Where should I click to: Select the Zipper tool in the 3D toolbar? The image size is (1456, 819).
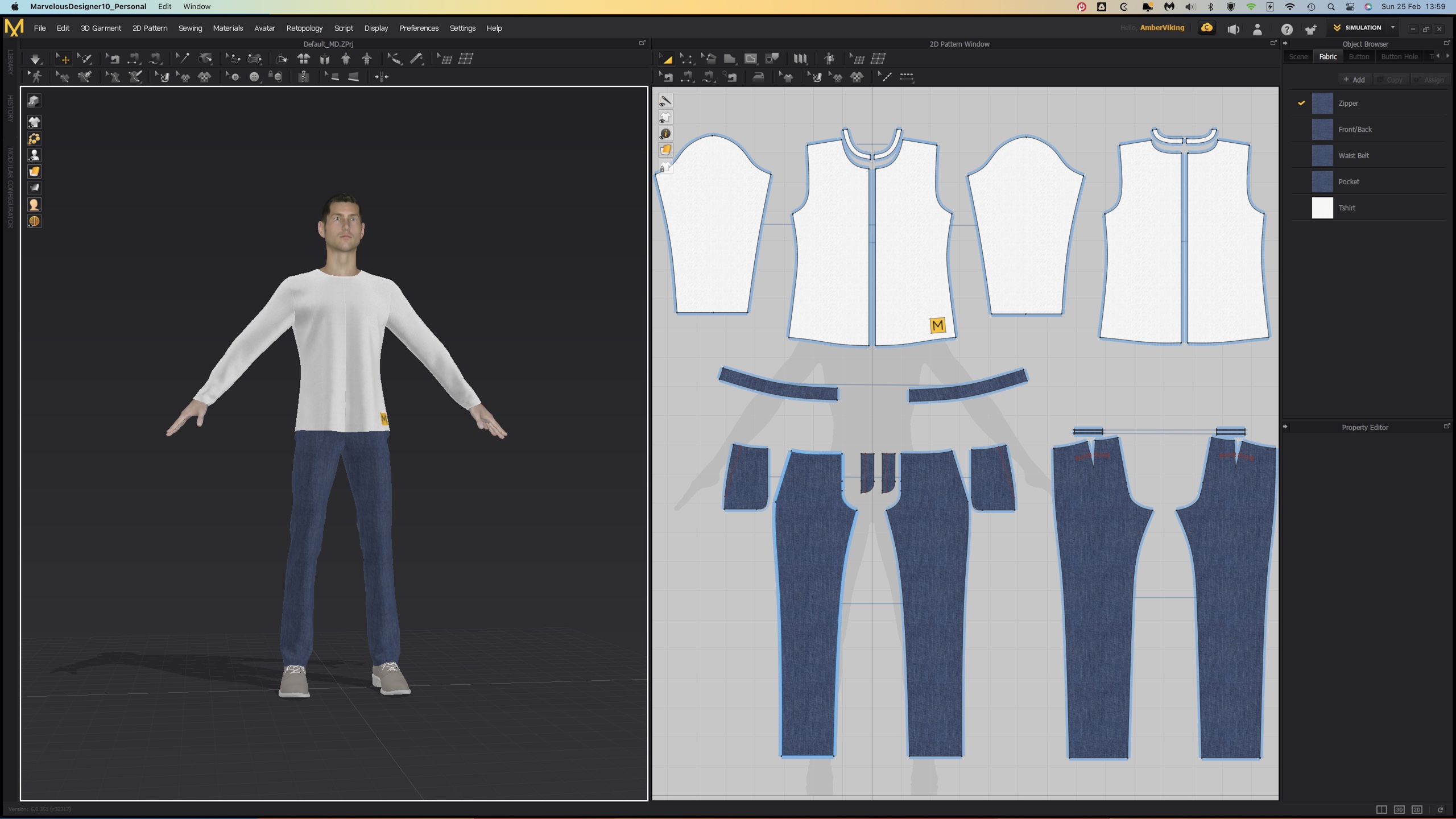[x=303, y=77]
